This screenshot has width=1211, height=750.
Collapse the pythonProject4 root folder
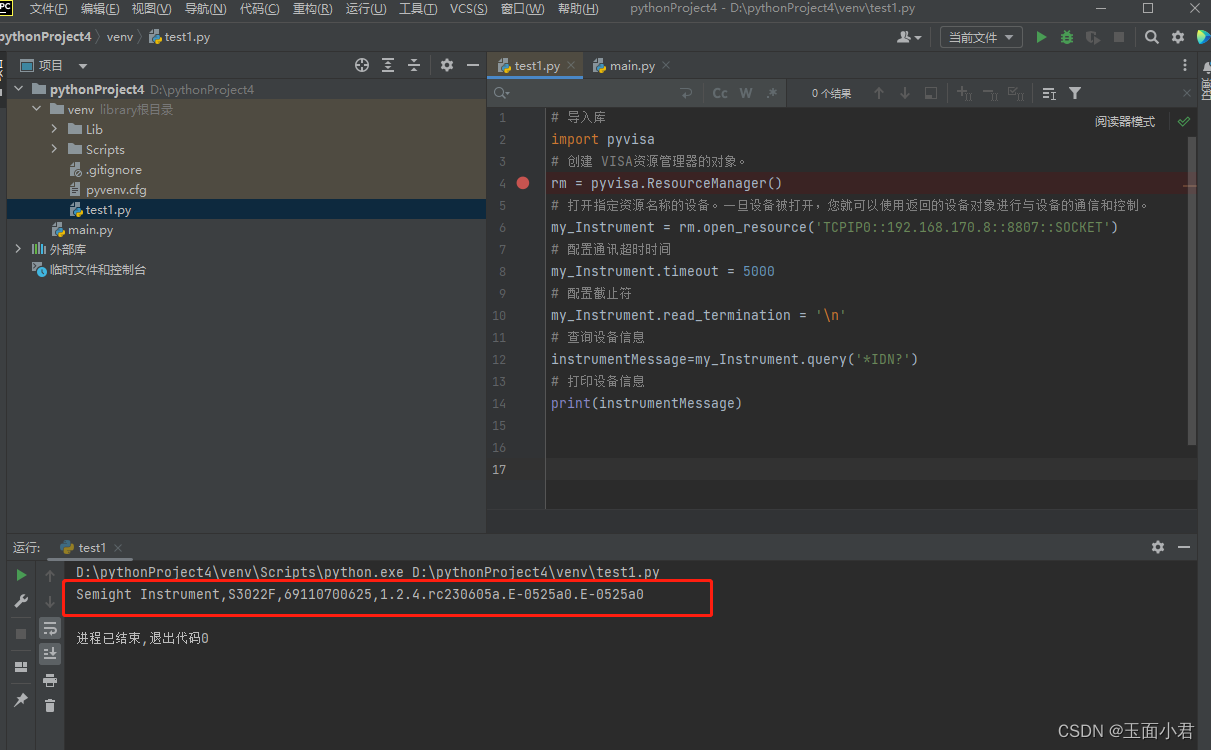coord(19,89)
